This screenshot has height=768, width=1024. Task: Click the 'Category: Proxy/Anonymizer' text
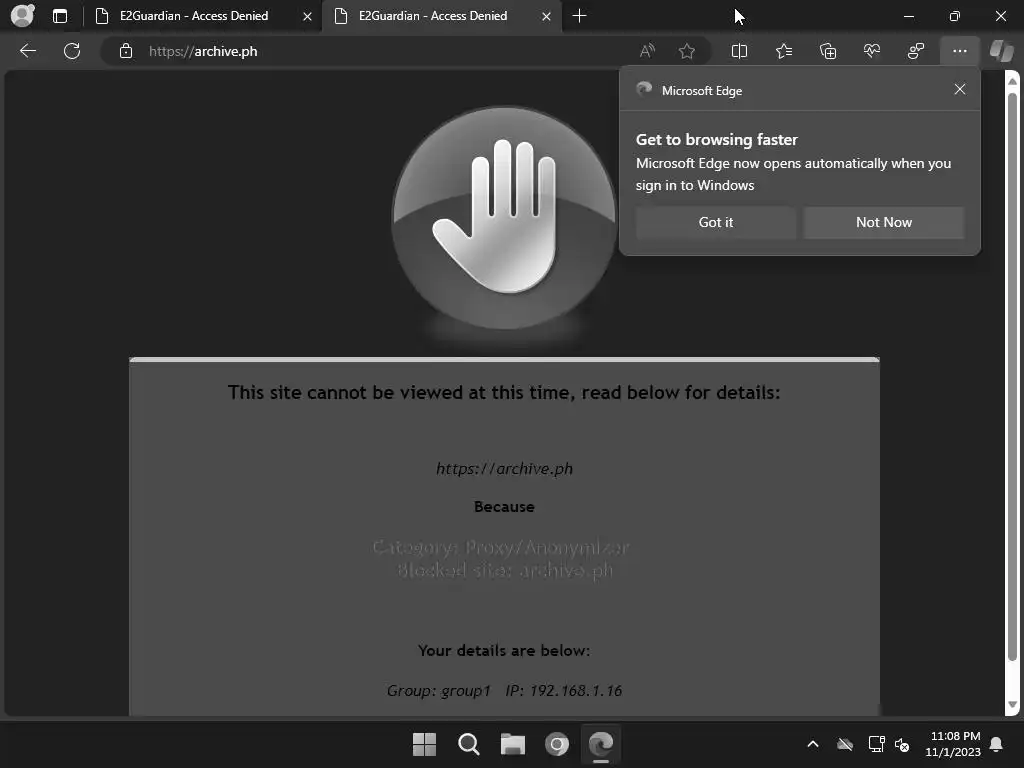point(501,547)
